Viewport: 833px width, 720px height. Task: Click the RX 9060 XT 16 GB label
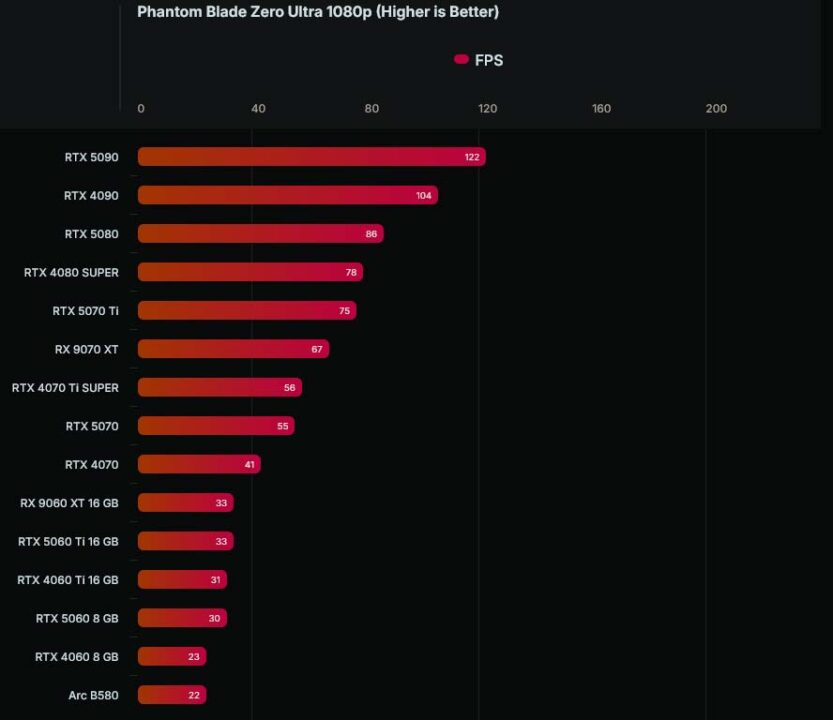click(69, 503)
